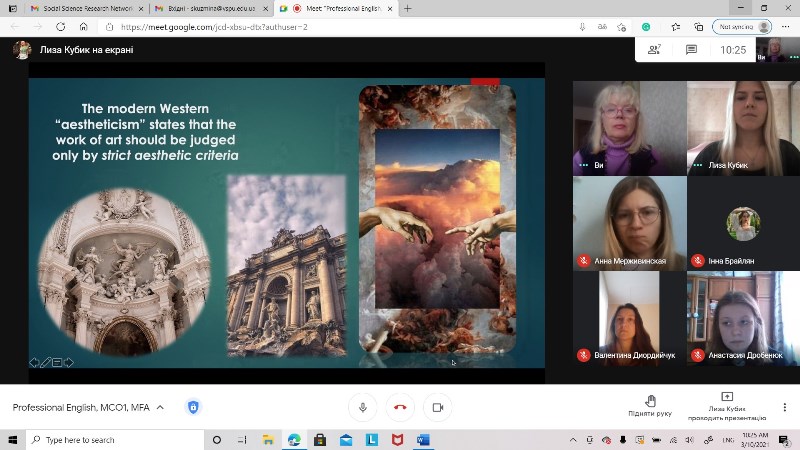The image size is (800, 450).
Task: Select Анна Мержвинская video tile
Action: pyautogui.click(x=630, y=223)
